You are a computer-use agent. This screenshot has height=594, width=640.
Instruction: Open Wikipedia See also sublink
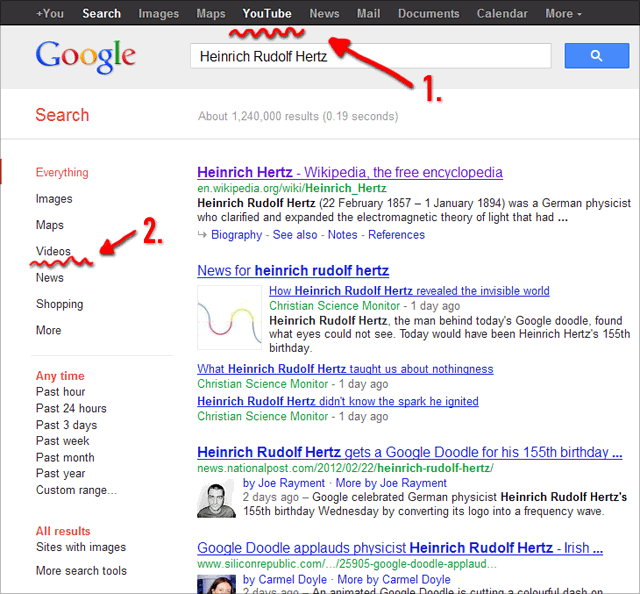pyautogui.click(x=295, y=235)
